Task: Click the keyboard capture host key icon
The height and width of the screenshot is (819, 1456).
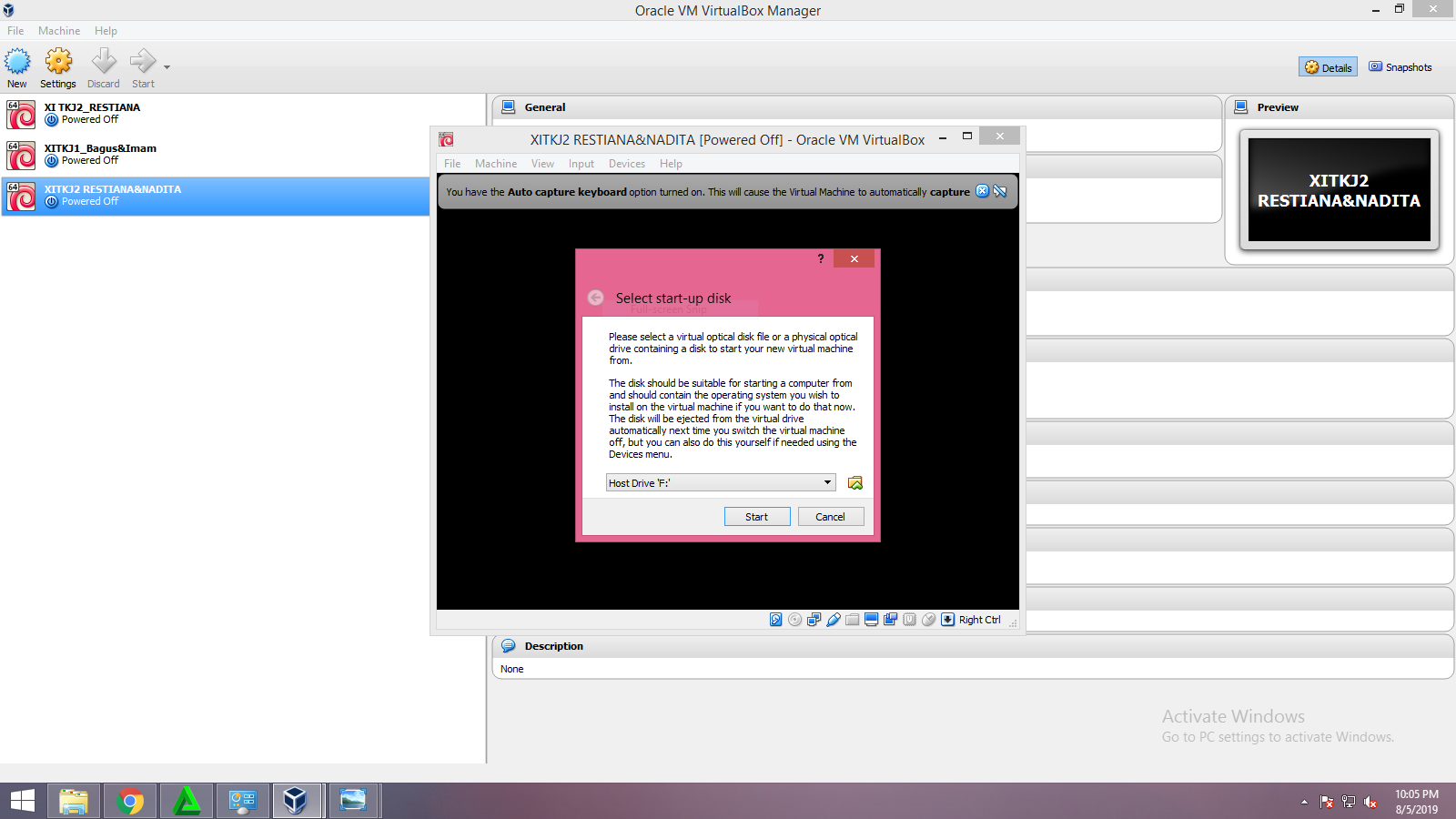Action: [x=947, y=620]
